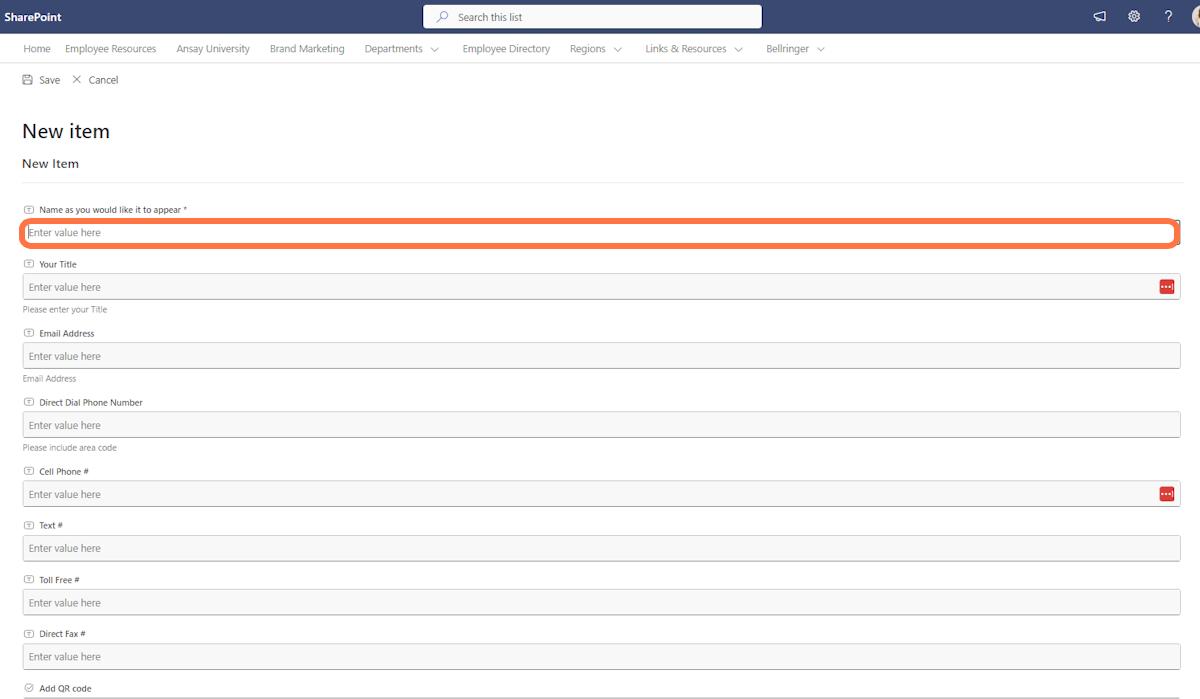Open Brand Marketing navigation item

click(307, 49)
